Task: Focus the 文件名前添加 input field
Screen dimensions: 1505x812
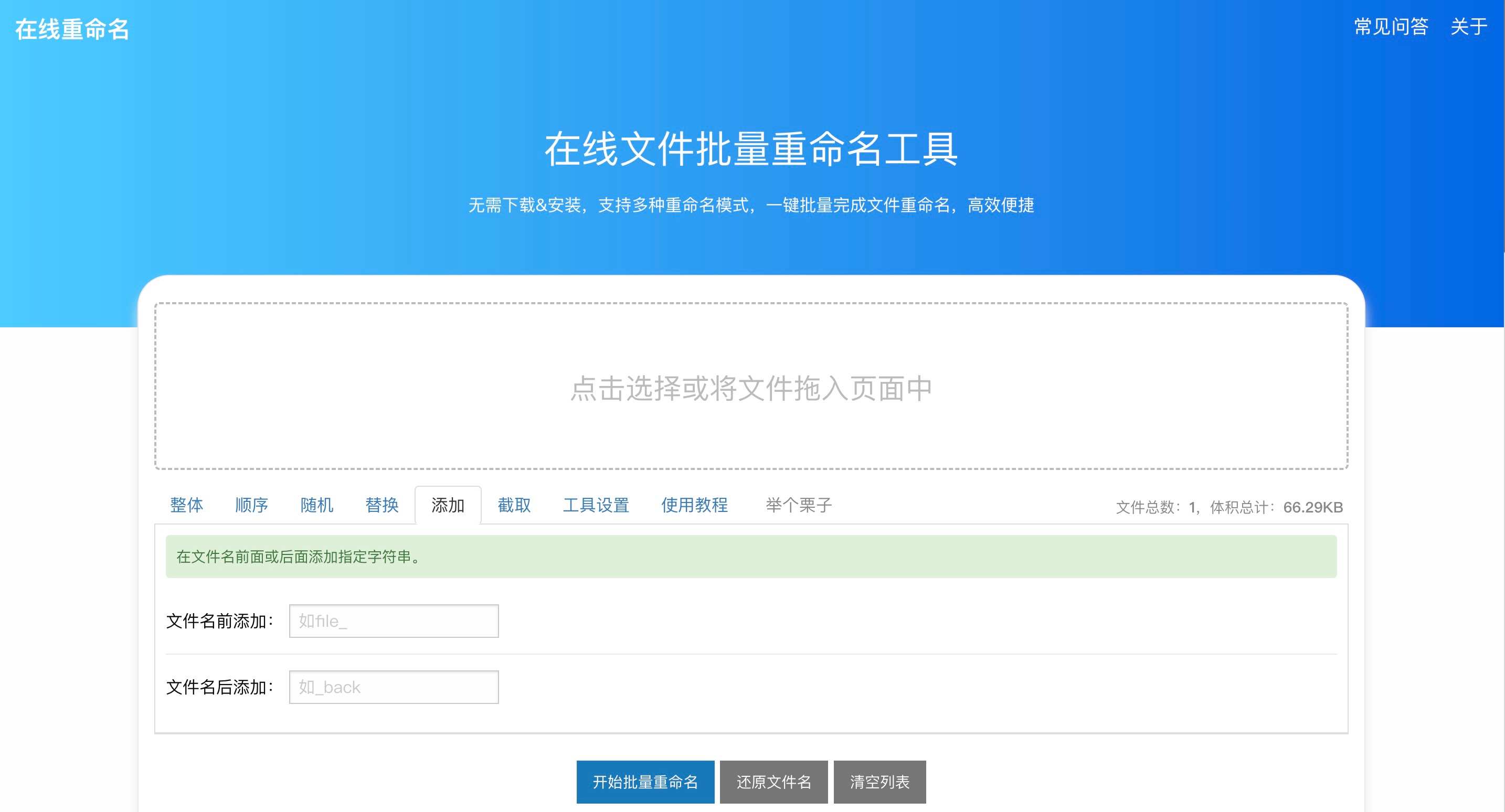Action: 393,621
